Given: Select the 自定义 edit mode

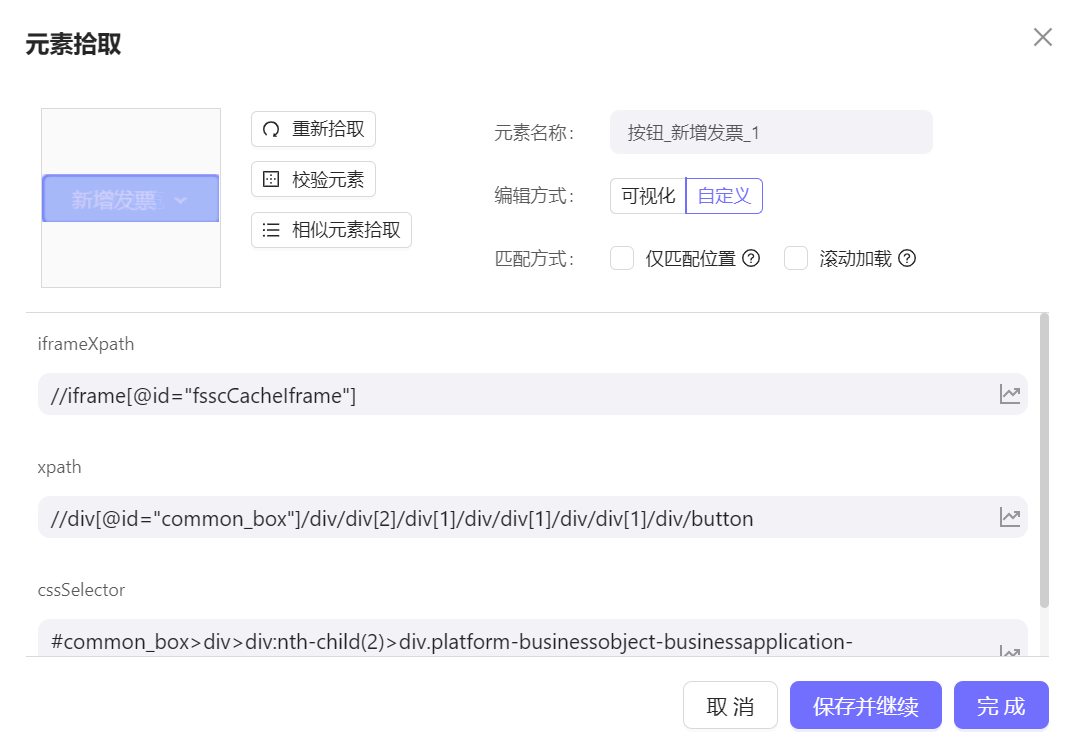Looking at the screenshot, I should [724, 196].
